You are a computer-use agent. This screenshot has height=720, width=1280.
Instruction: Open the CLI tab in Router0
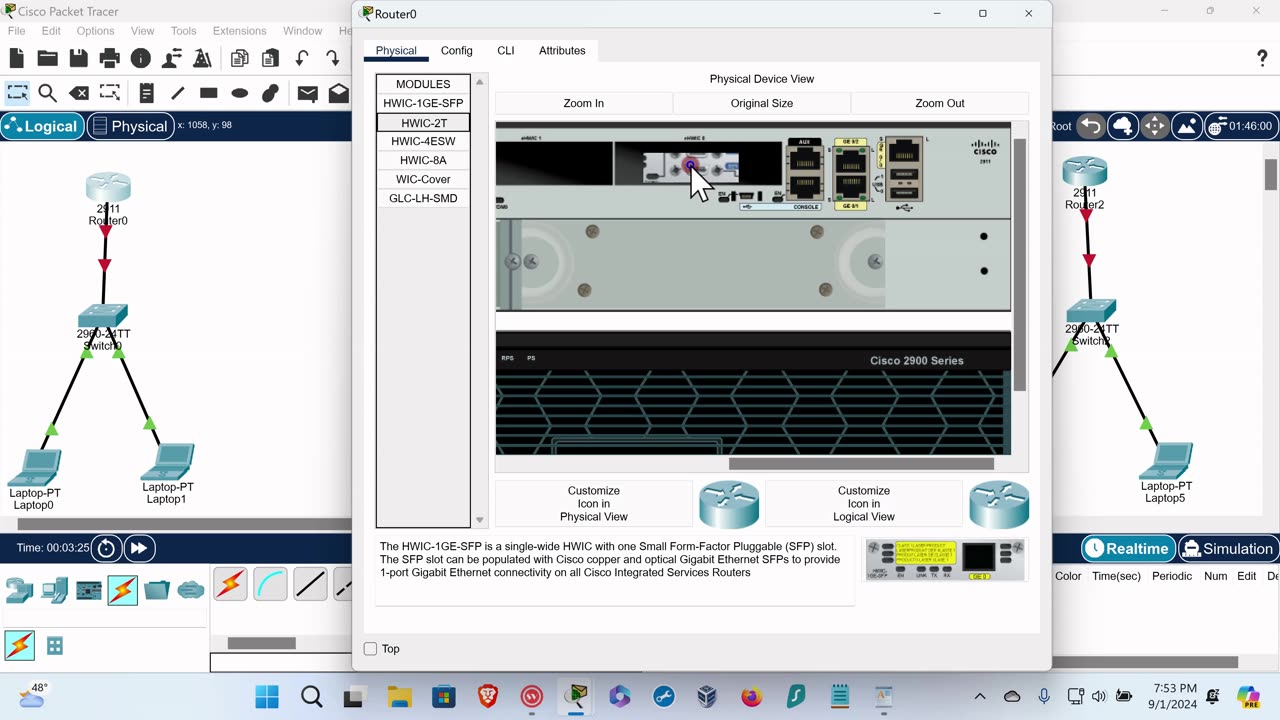pyautogui.click(x=506, y=50)
